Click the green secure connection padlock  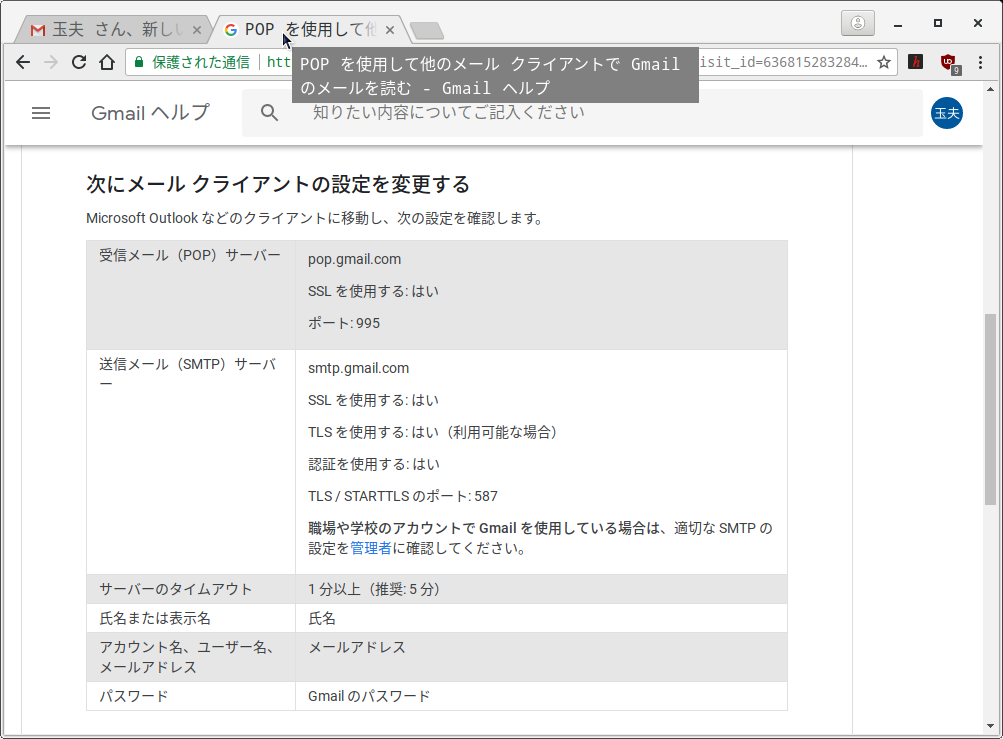(x=139, y=62)
